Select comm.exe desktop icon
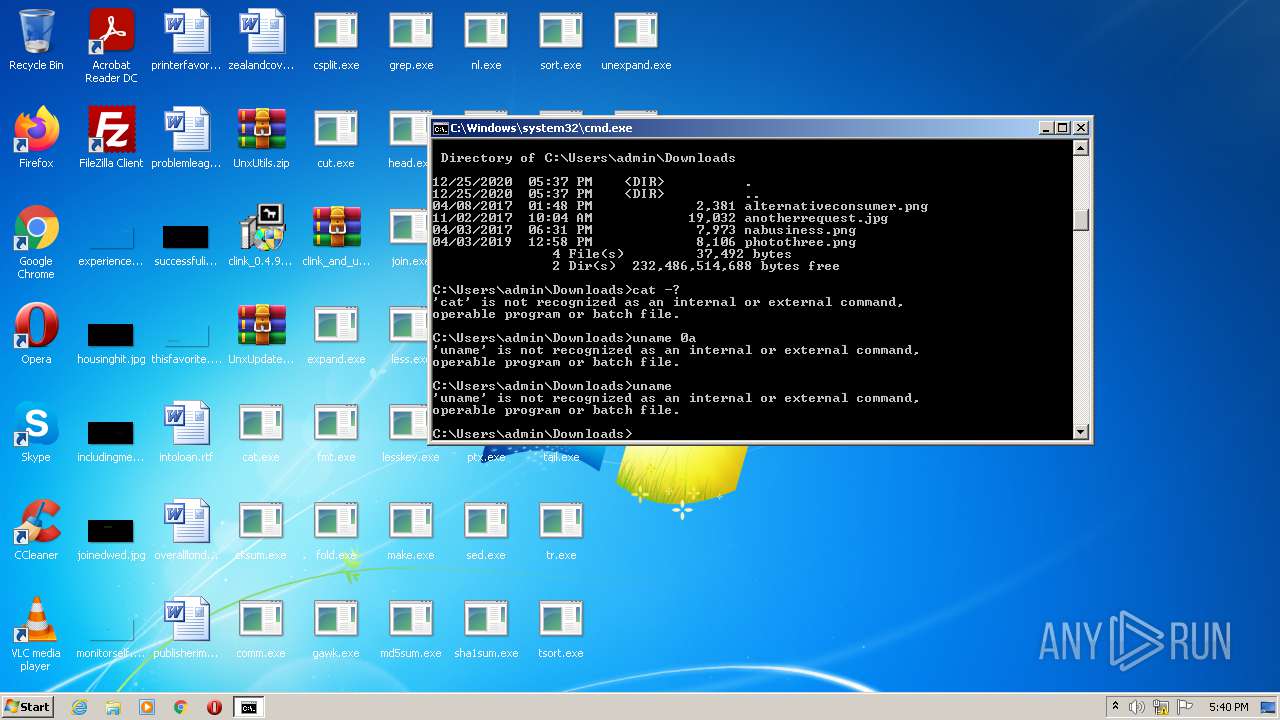Viewport: 1280px width, 720px height. pyautogui.click(x=261, y=628)
